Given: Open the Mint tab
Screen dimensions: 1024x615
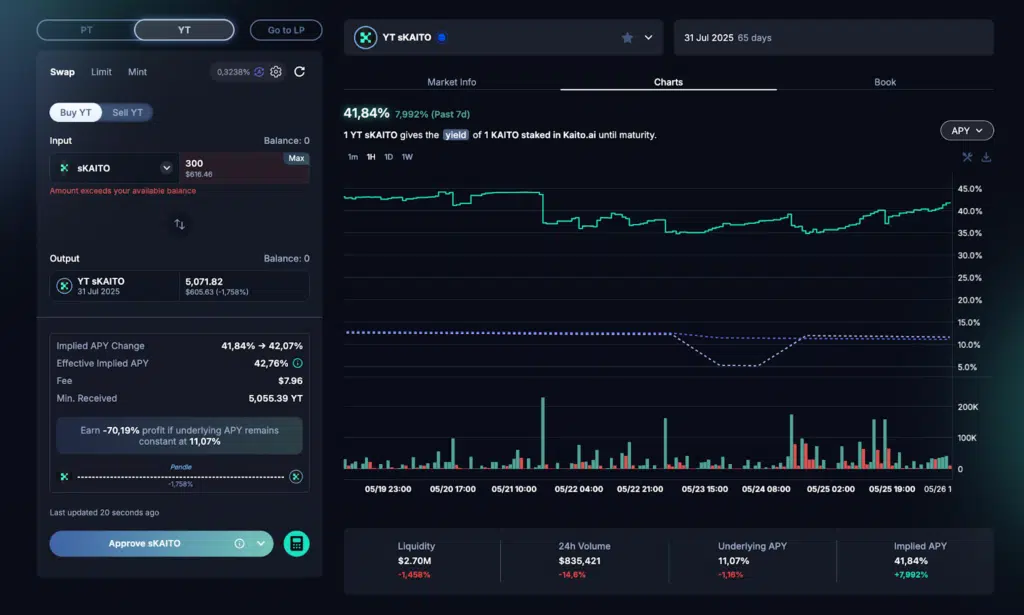Looking at the screenshot, I should [137, 72].
